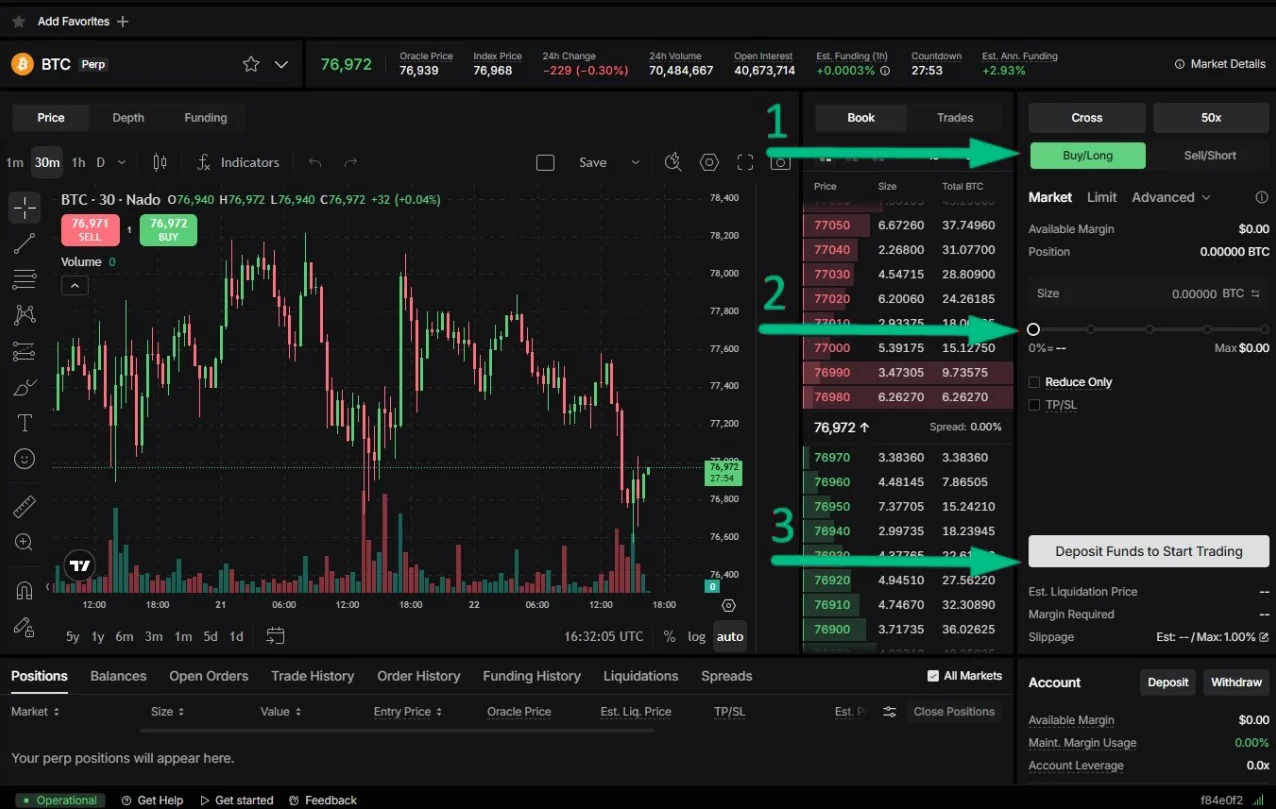Image resolution: width=1276 pixels, height=809 pixels.
Task: Expand the Save layout dropdown arrow
Action: coord(635,162)
